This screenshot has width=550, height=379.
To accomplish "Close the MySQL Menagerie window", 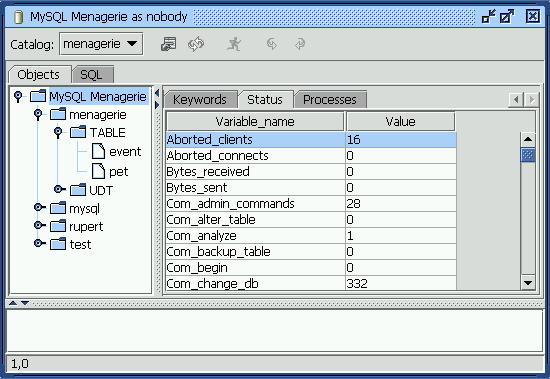I will click(533, 16).
